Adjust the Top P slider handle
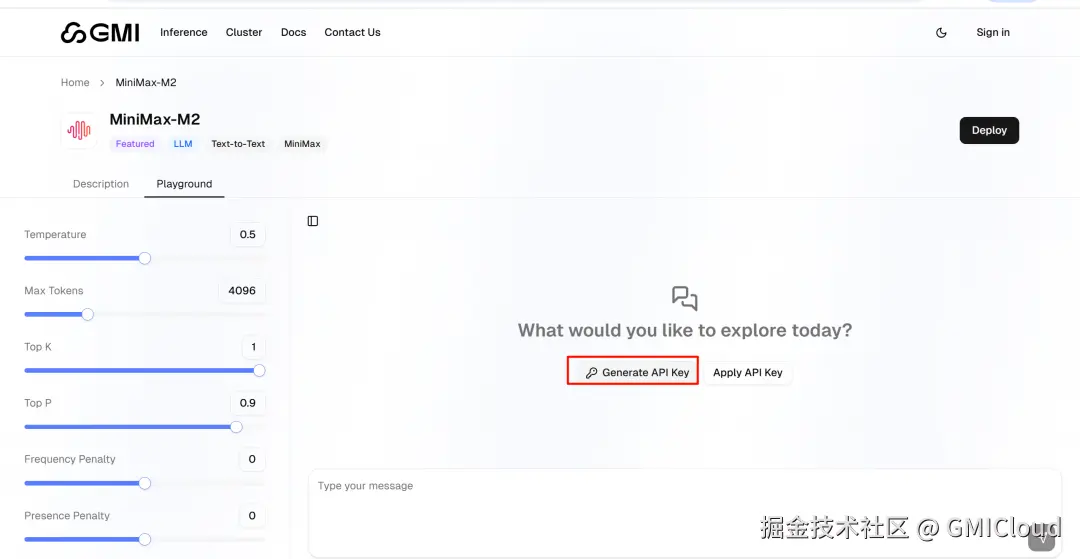Image resolution: width=1080 pixels, height=559 pixels. [x=236, y=427]
